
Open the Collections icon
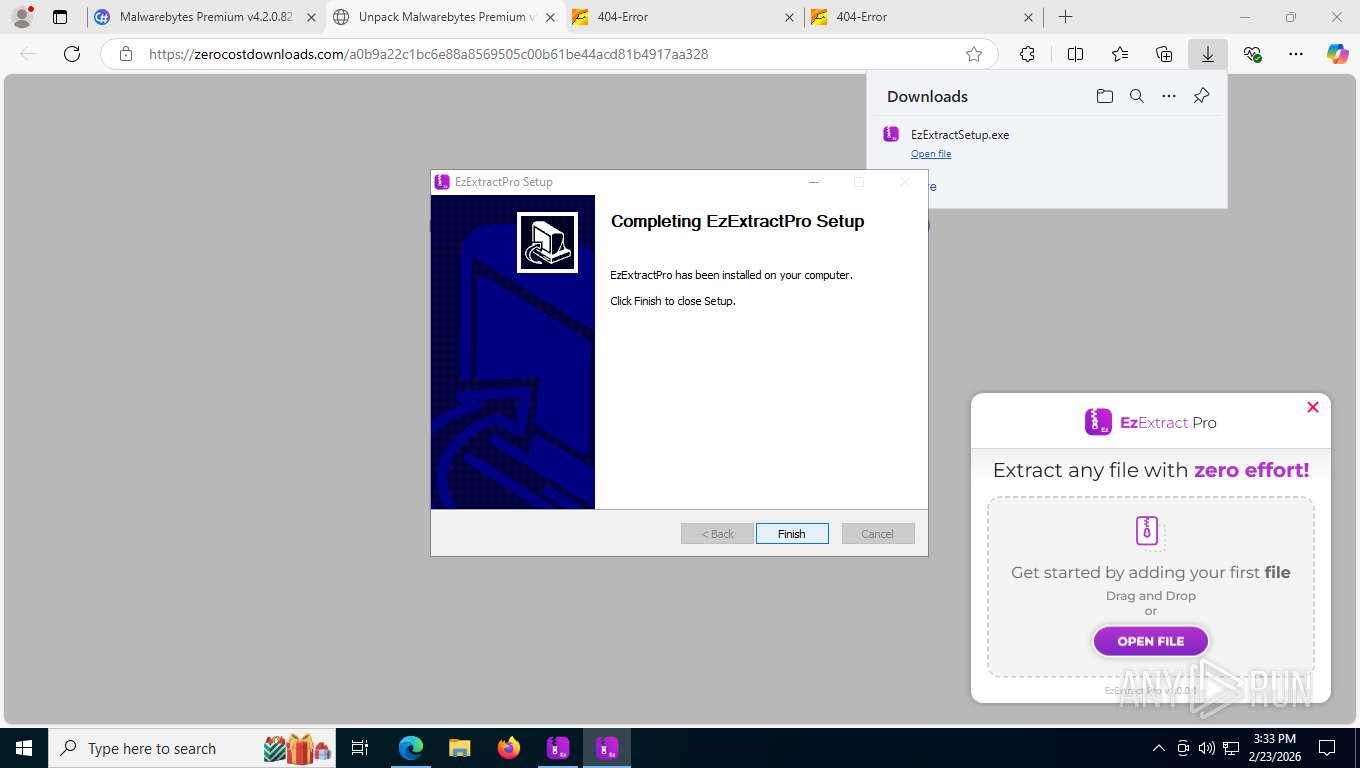point(1164,54)
